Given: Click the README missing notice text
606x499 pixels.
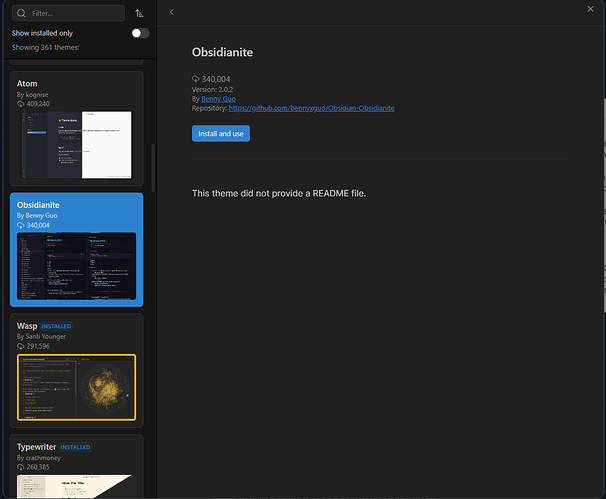Looking at the screenshot, I should tap(279, 193).
